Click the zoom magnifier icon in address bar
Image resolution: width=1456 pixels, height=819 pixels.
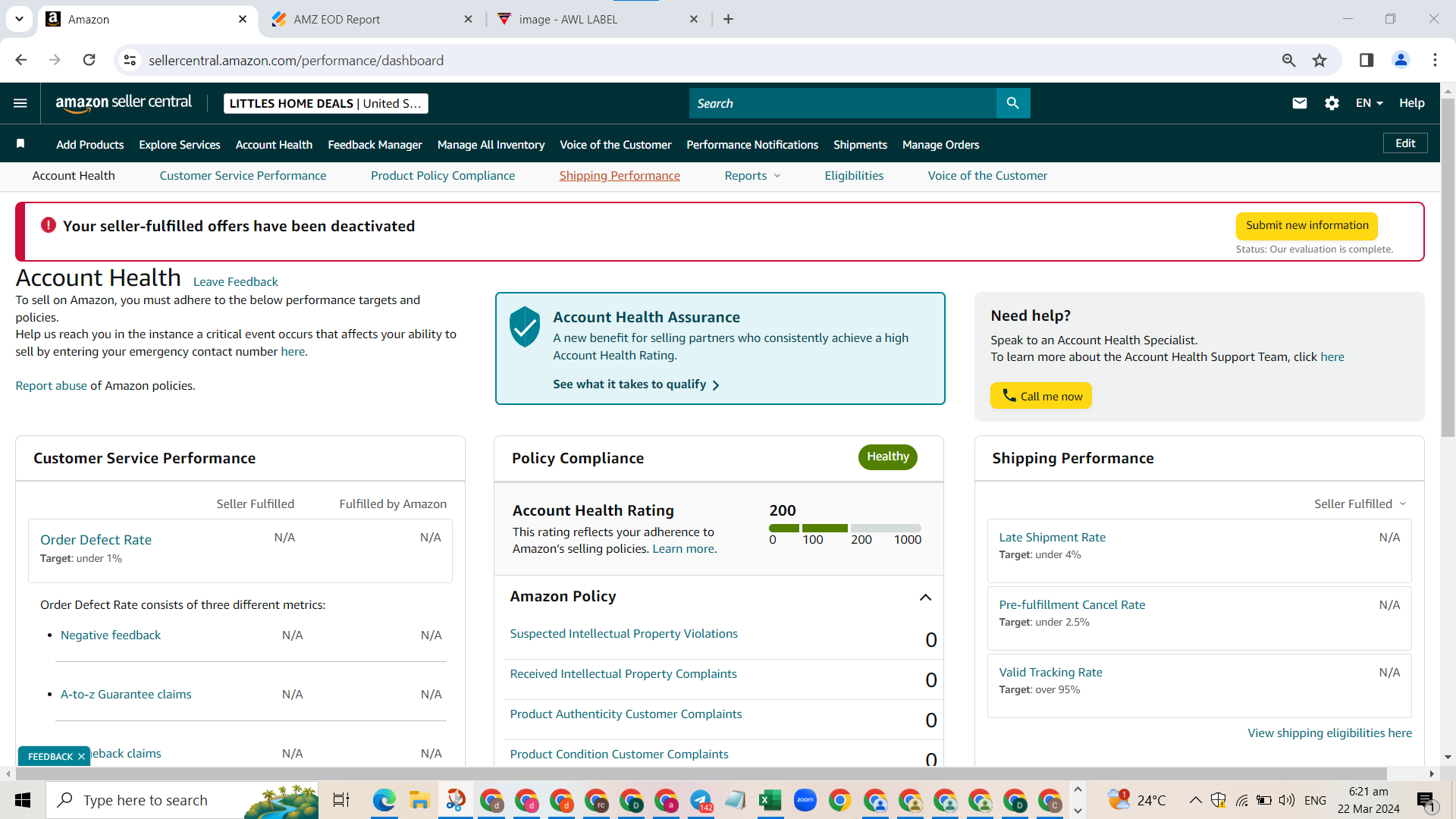pyautogui.click(x=1288, y=60)
